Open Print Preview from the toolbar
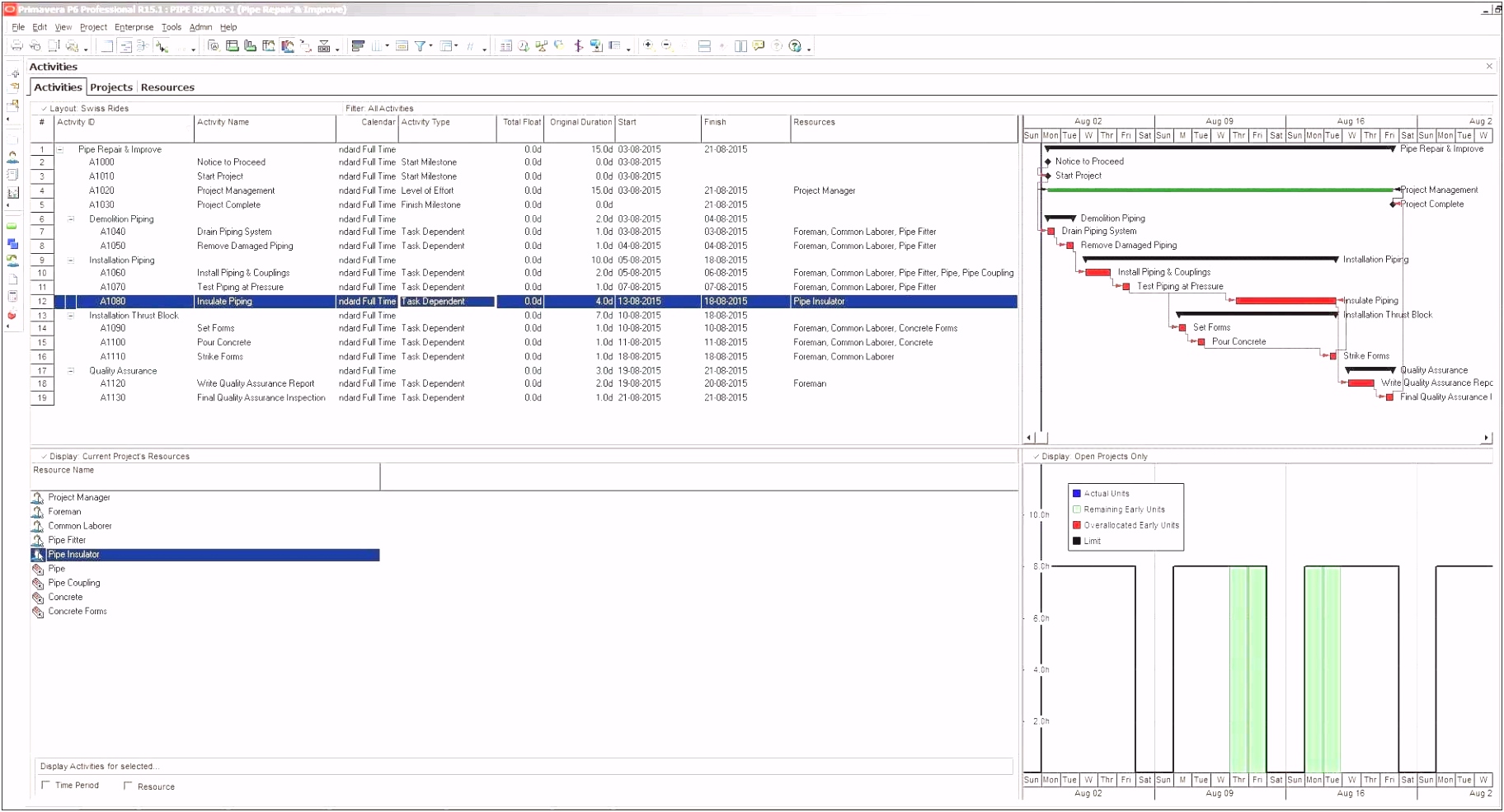This screenshot has height=812, width=1504. 35,46
